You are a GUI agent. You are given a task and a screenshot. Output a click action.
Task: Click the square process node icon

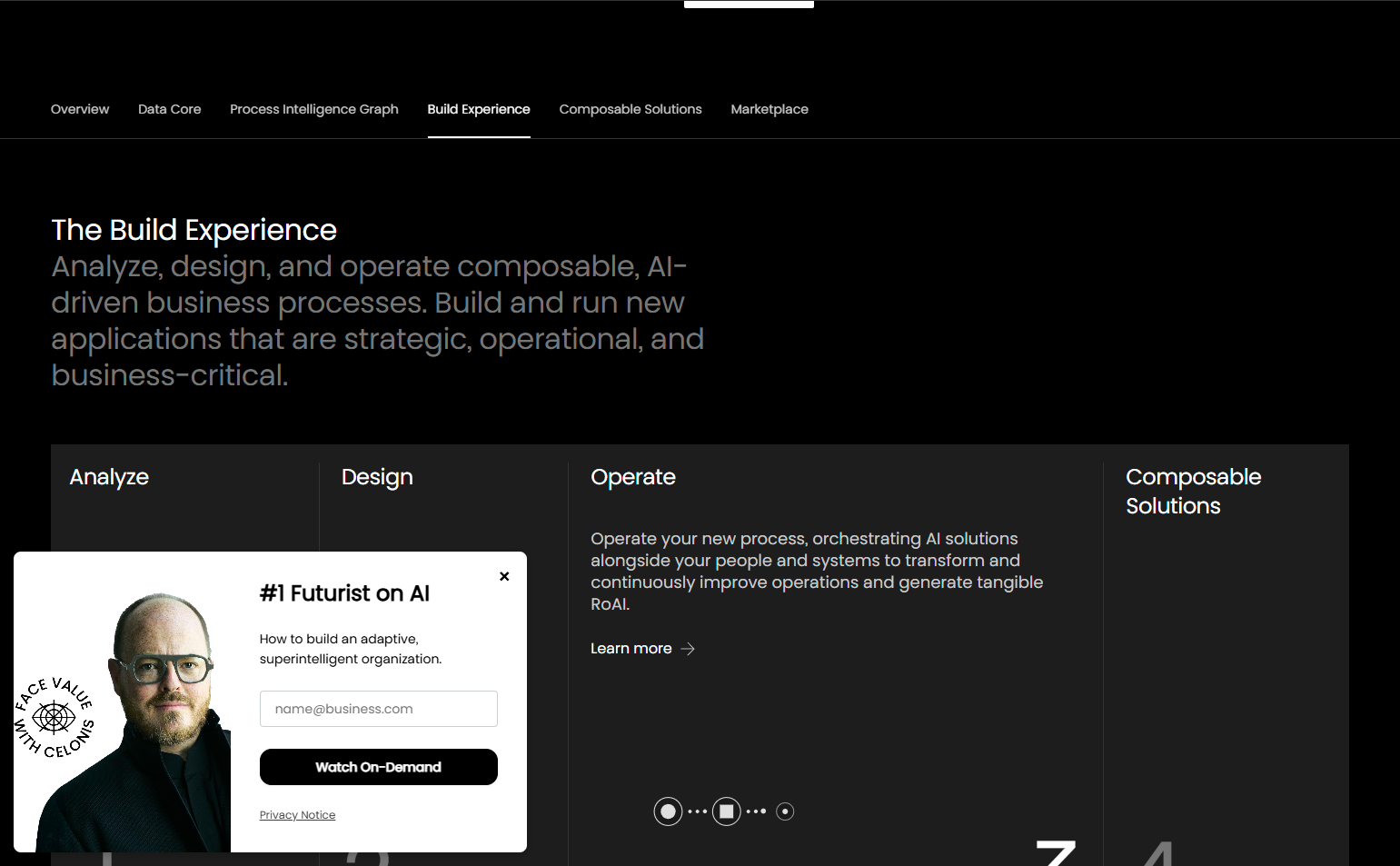pyautogui.click(x=727, y=811)
